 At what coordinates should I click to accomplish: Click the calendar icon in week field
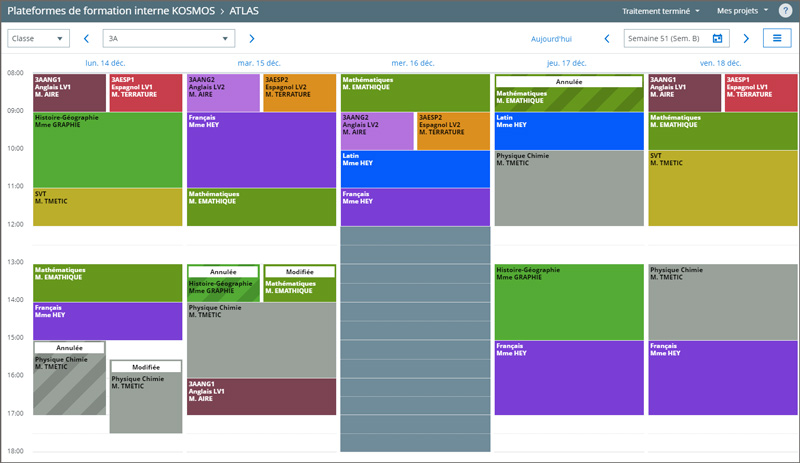[718, 39]
